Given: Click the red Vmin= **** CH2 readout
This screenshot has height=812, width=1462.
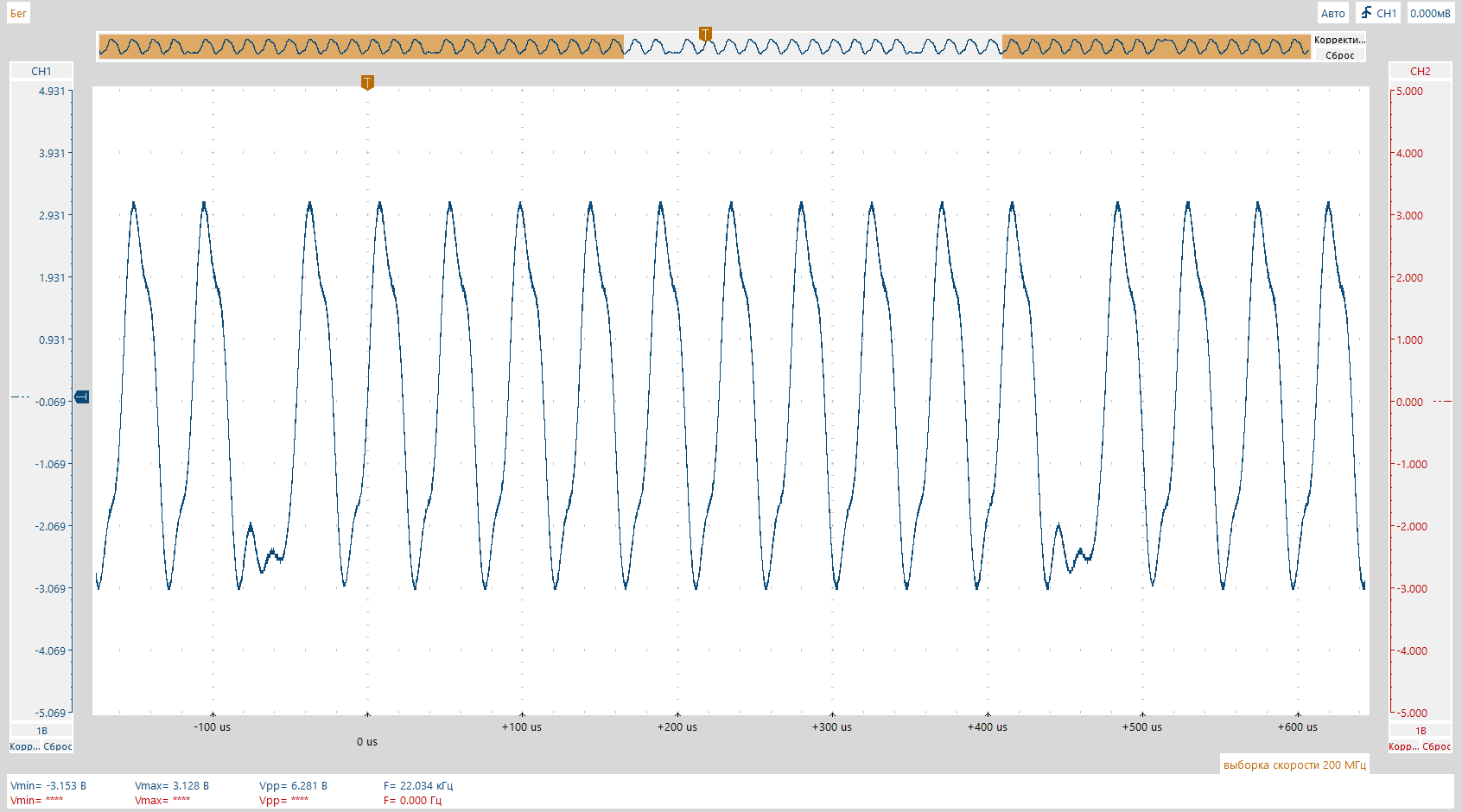Looking at the screenshot, I should [37, 800].
